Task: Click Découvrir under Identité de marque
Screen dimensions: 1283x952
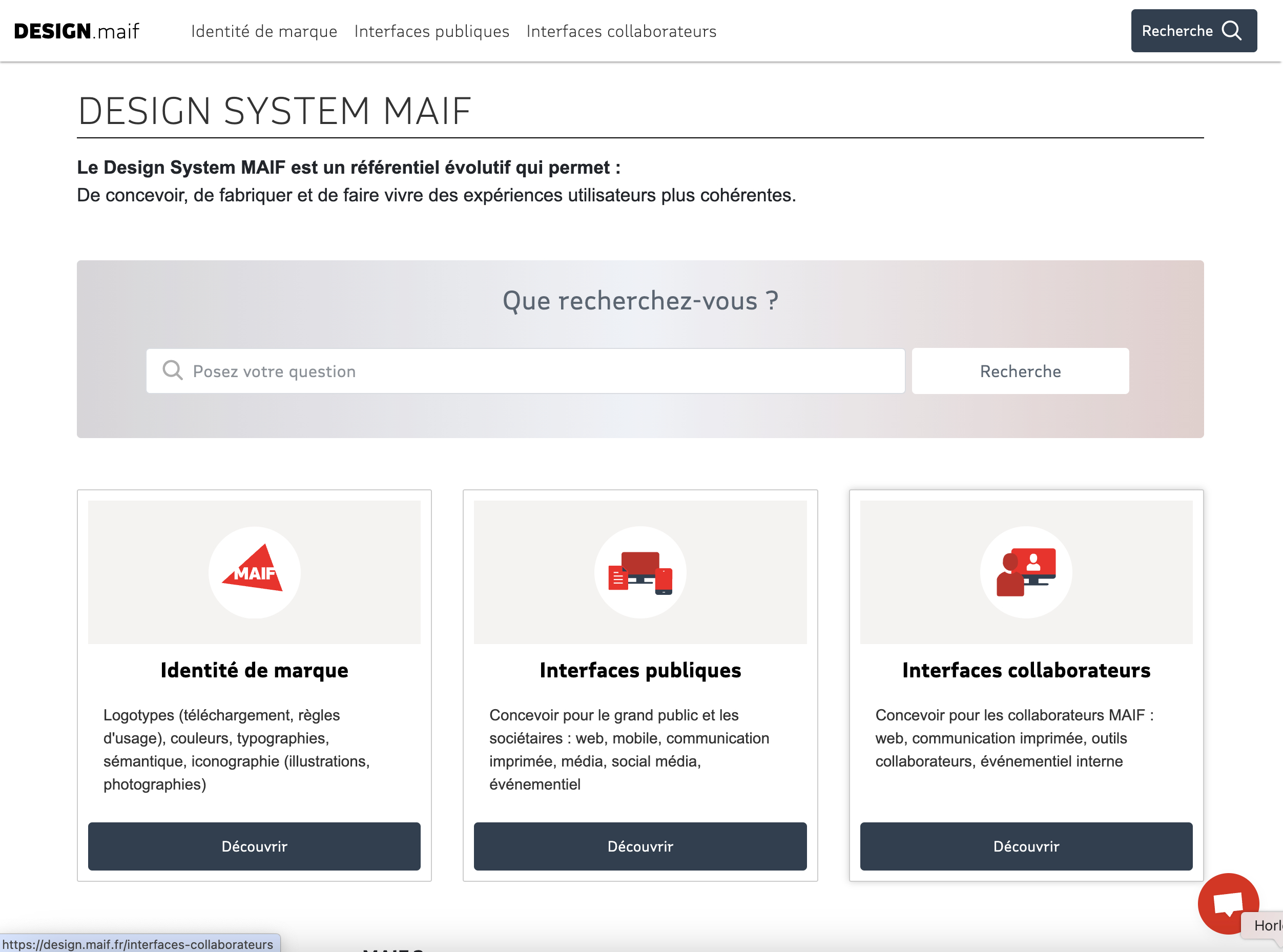Action: (x=254, y=846)
